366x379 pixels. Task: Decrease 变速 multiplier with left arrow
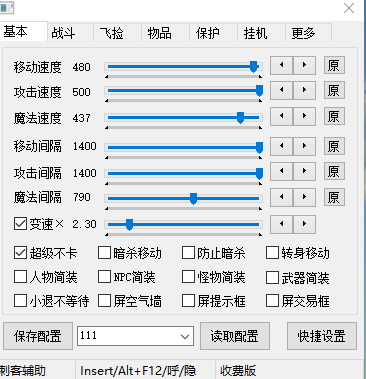pyautogui.click(x=281, y=224)
